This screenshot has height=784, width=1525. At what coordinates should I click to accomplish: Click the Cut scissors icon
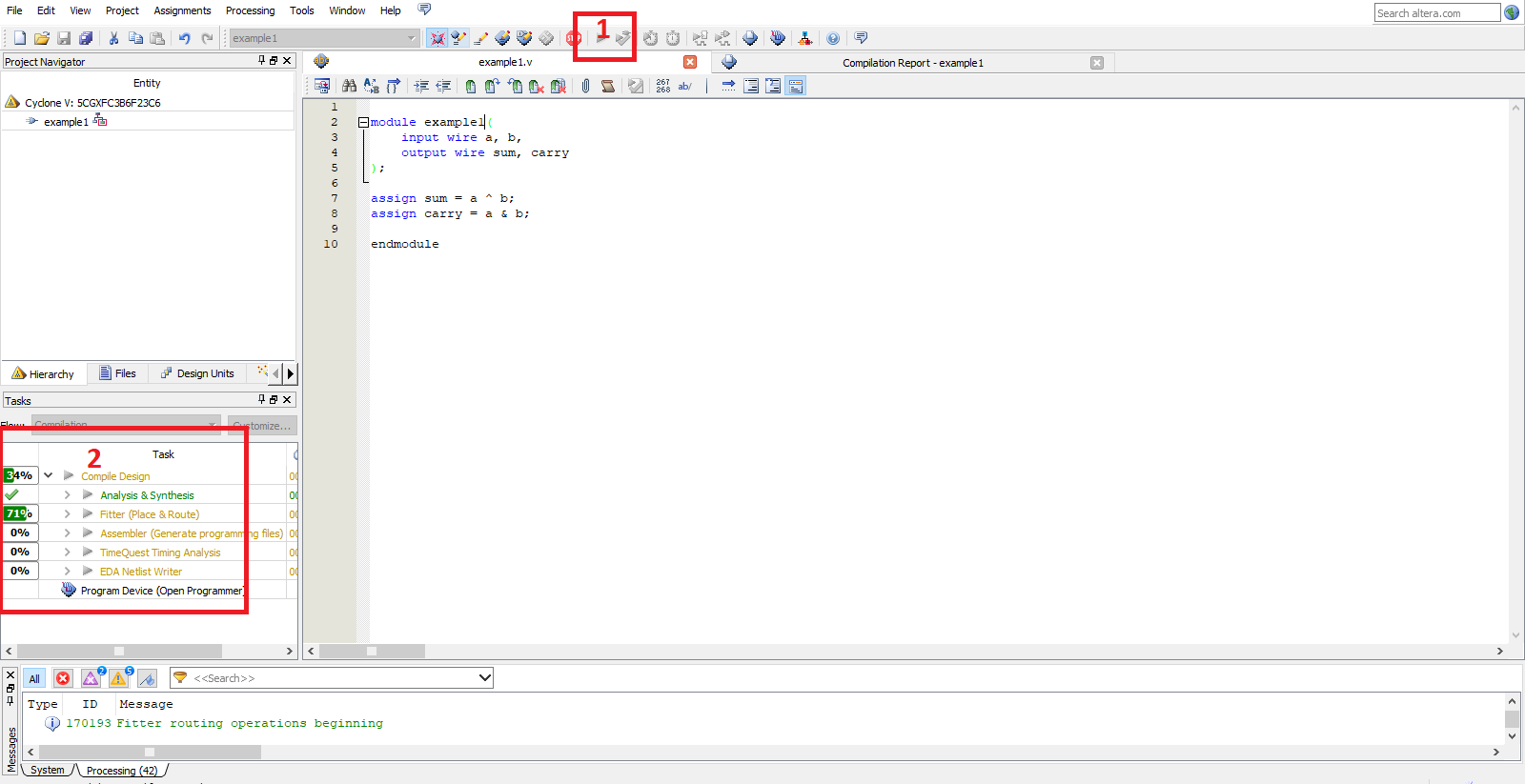click(x=113, y=38)
